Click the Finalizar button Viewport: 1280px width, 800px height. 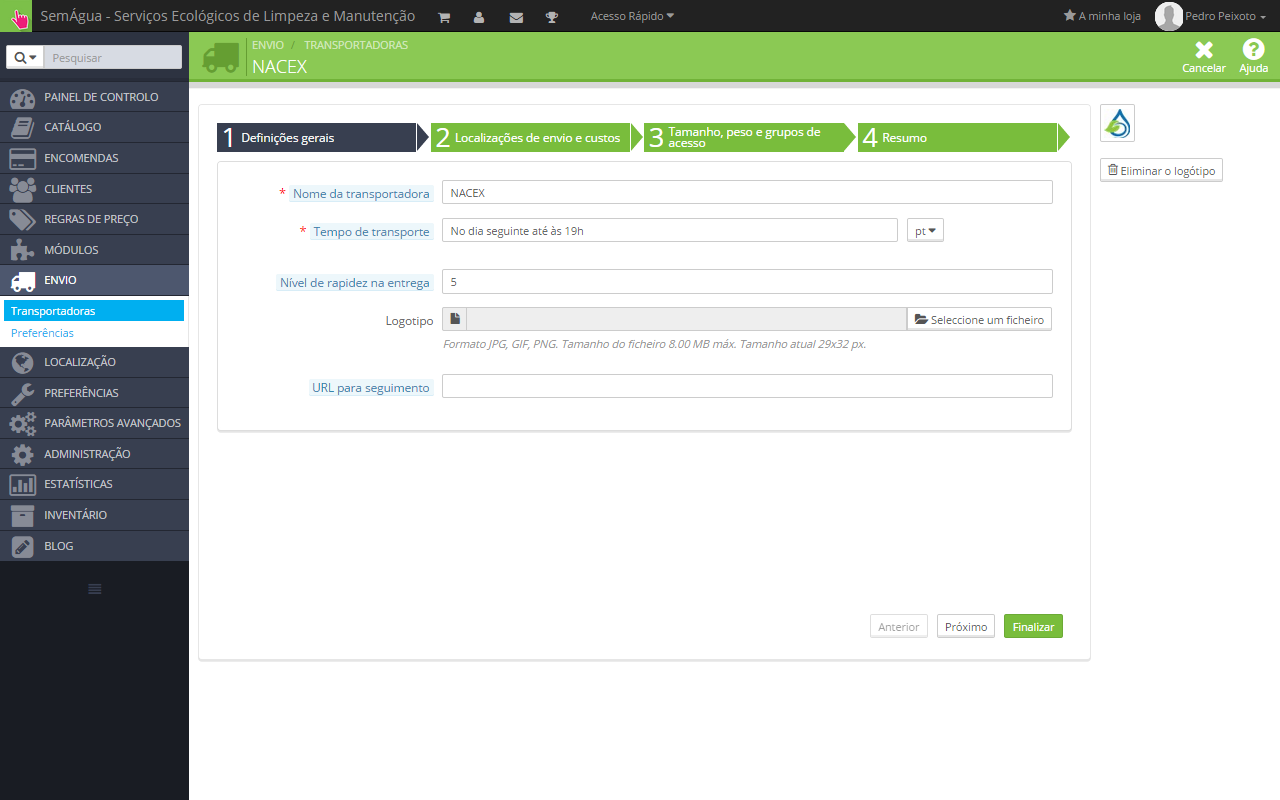pyautogui.click(x=1033, y=627)
